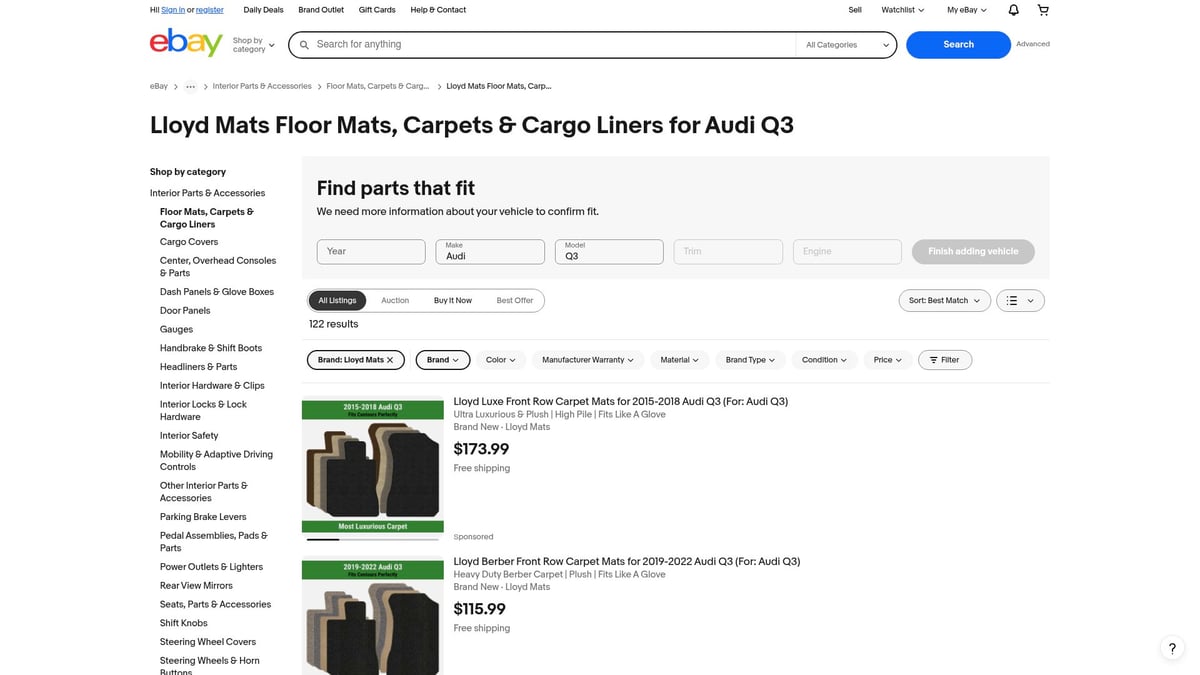Open the Daily Deals link
This screenshot has height=675, width=1200.
pyautogui.click(x=263, y=10)
